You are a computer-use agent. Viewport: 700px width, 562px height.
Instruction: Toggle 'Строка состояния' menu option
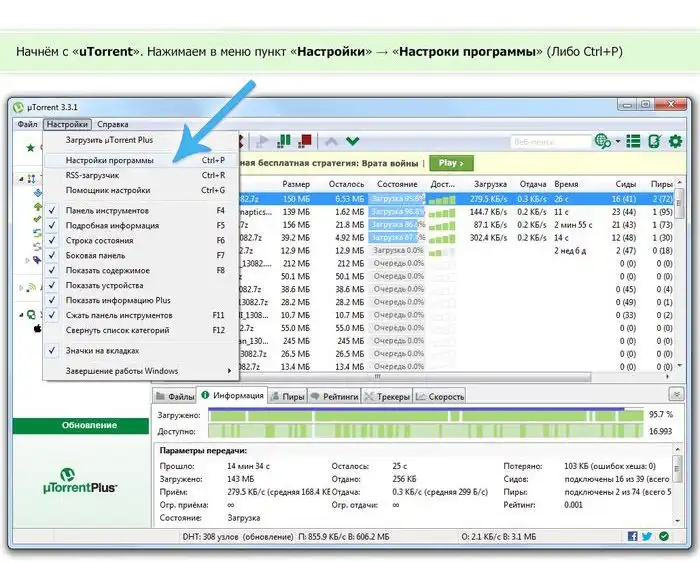(x=140, y=241)
